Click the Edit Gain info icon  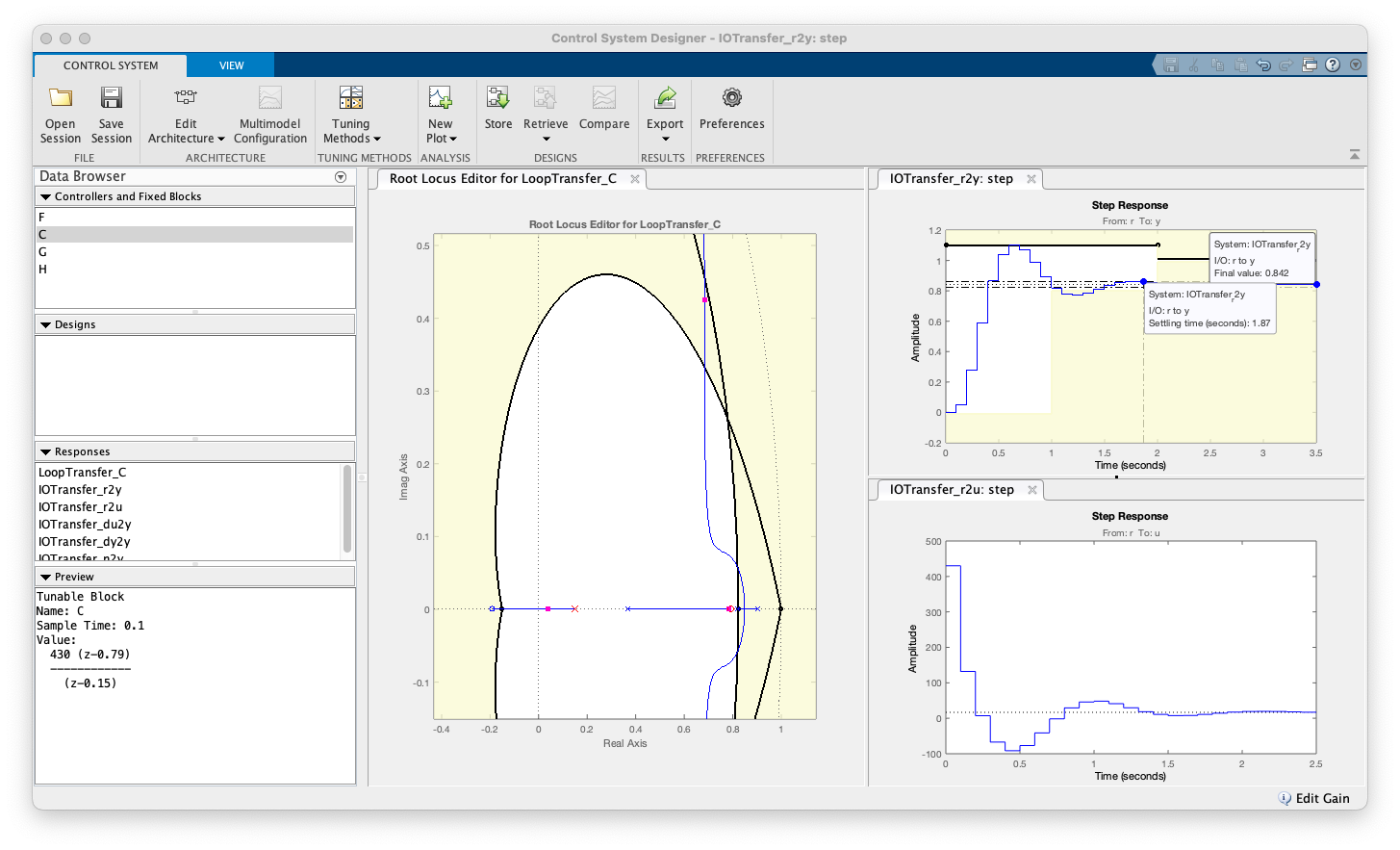1285,798
